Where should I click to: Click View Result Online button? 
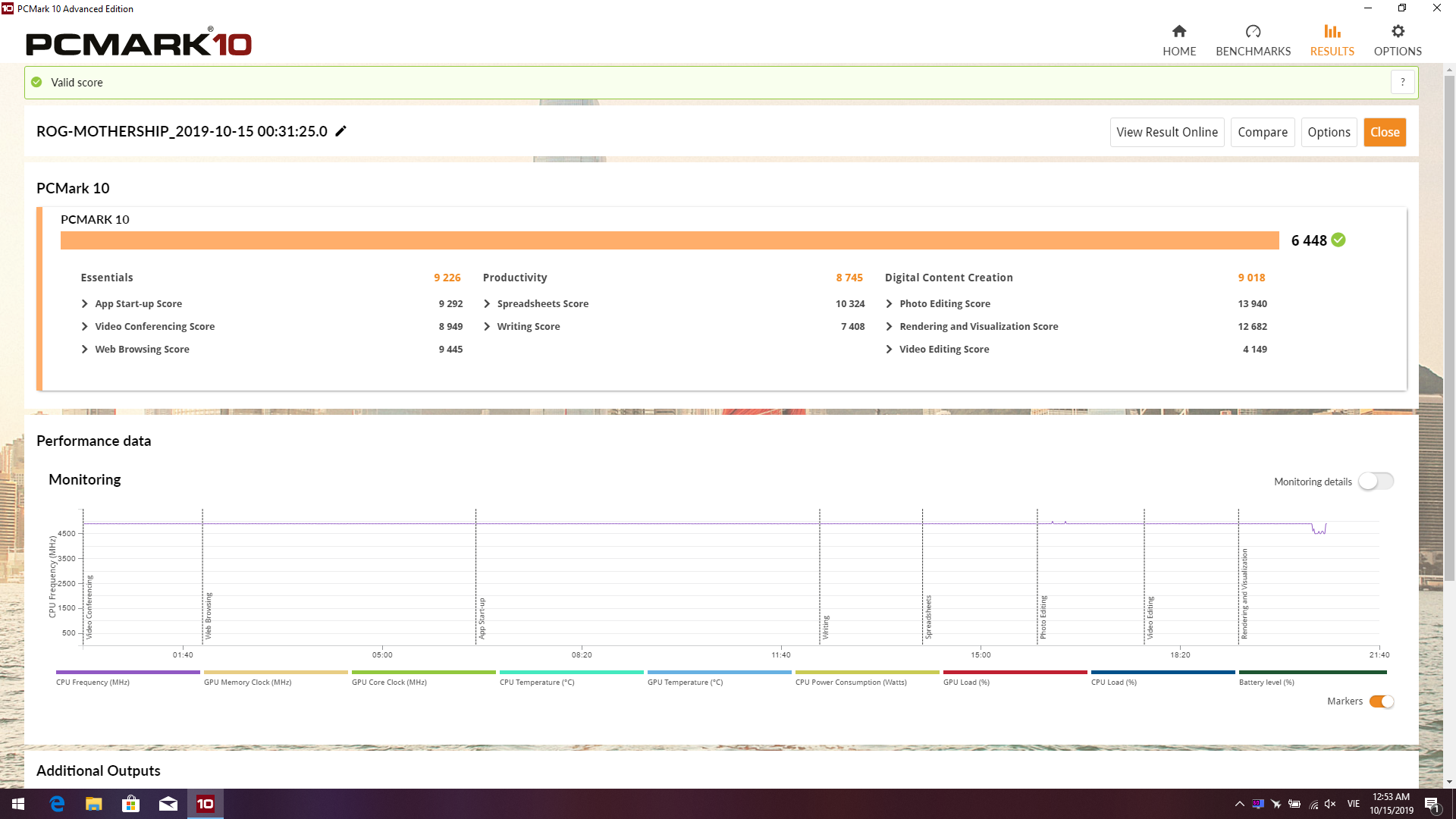1166,132
